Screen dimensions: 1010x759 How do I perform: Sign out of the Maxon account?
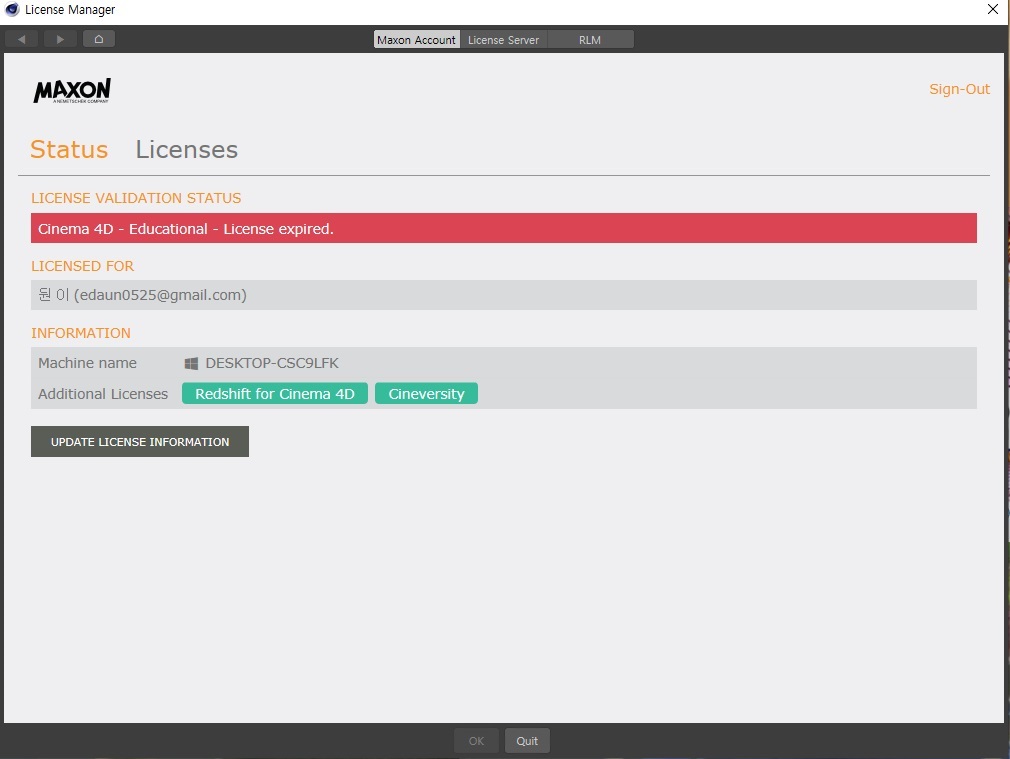[x=959, y=89]
